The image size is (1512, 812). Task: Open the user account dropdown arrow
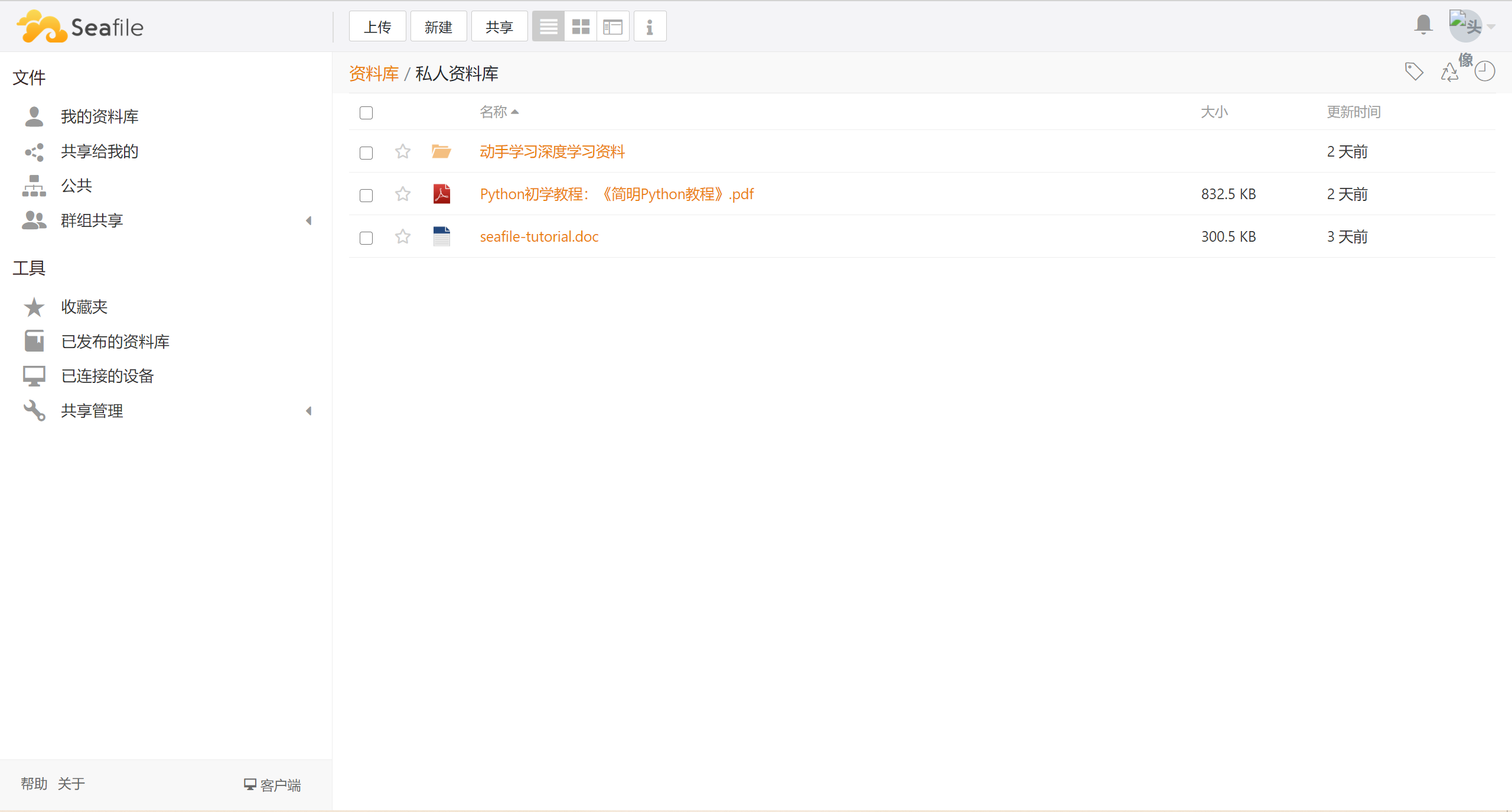pos(1491,27)
